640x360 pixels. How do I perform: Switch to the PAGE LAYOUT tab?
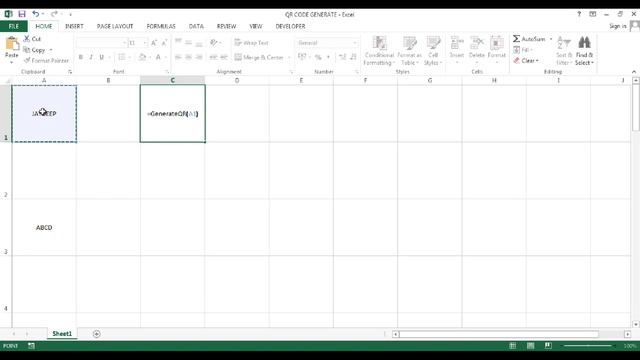(115, 26)
